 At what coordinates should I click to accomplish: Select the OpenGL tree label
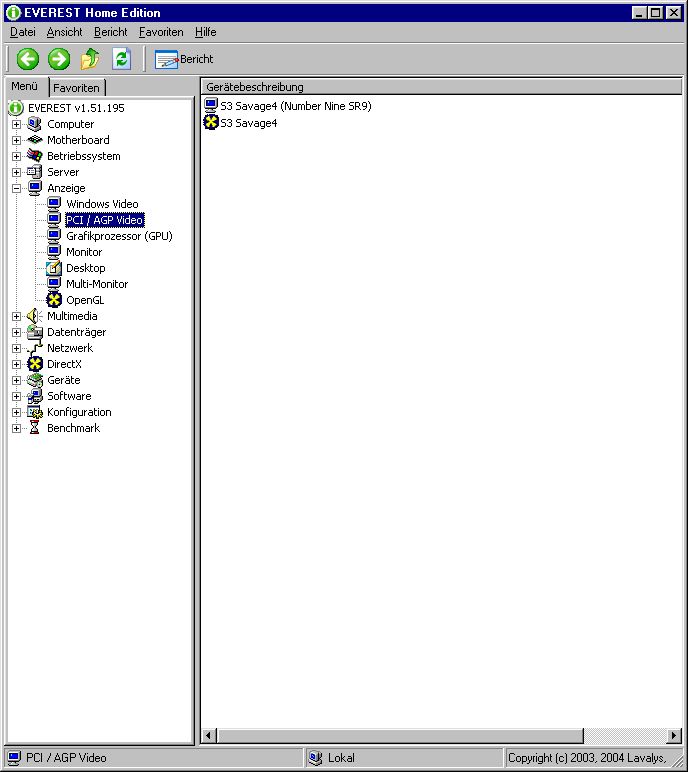[85, 300]
